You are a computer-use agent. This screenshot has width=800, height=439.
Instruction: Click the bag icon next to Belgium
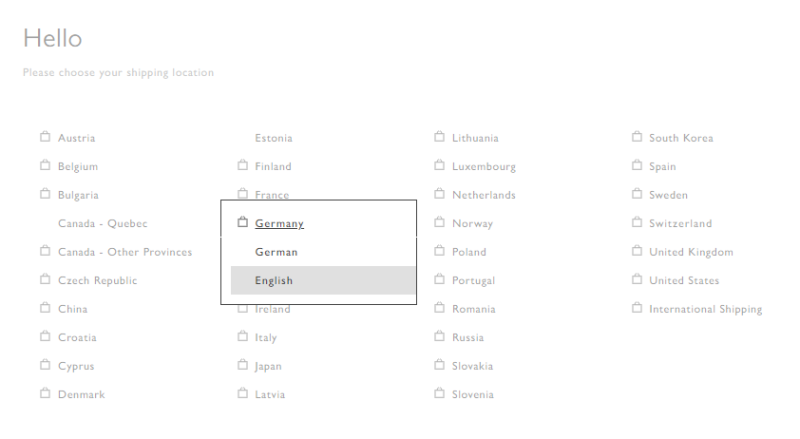click(x=44, y=166)
